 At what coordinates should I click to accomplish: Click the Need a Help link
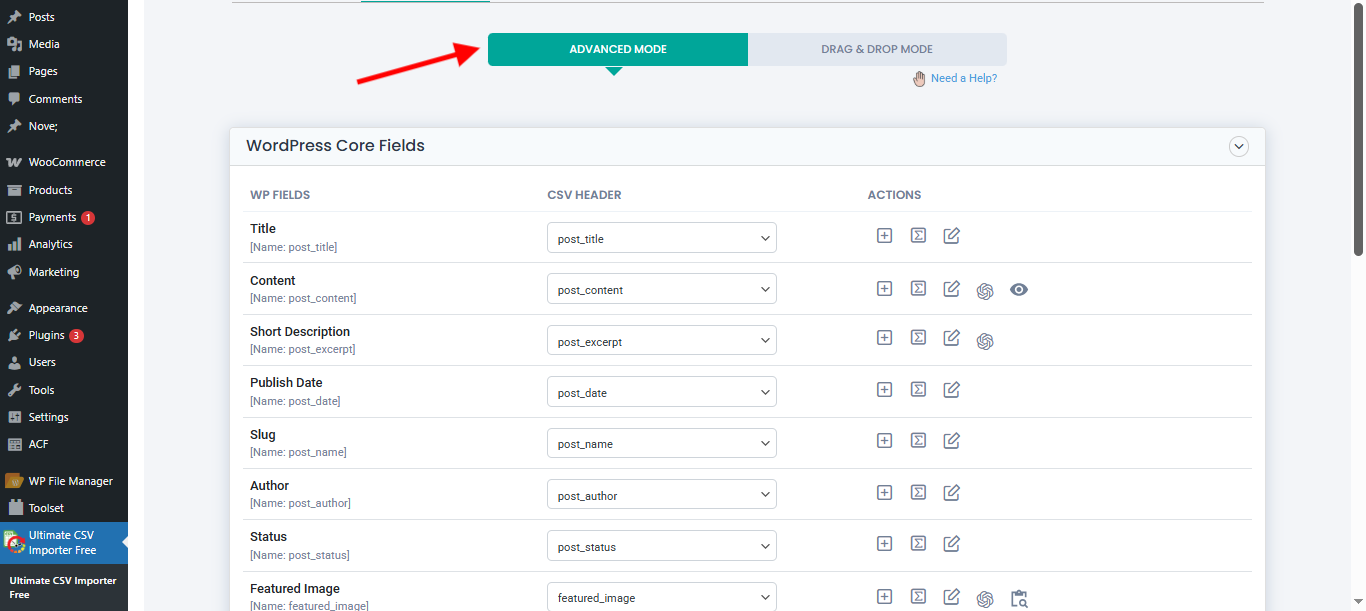(x=963, y=77)
